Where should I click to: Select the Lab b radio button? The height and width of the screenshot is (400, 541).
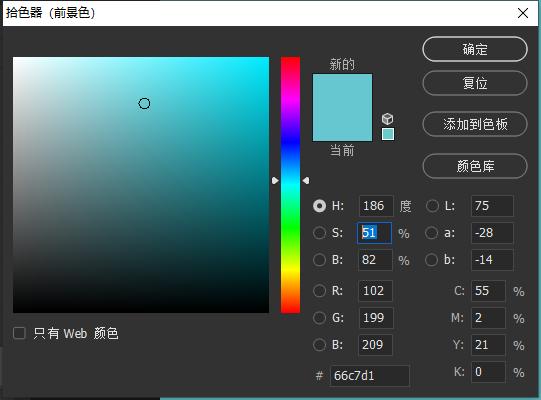tap(431, 260)
